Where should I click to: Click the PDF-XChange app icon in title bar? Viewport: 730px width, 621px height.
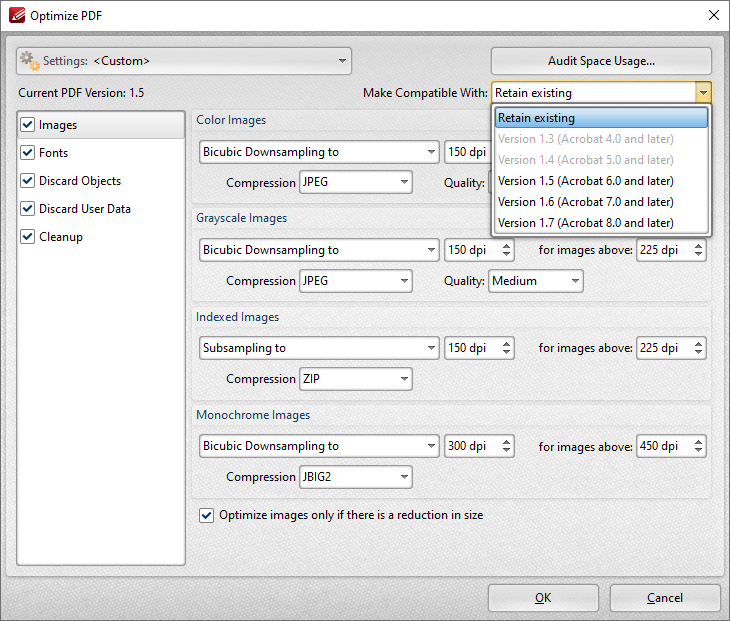click(17, 15)
